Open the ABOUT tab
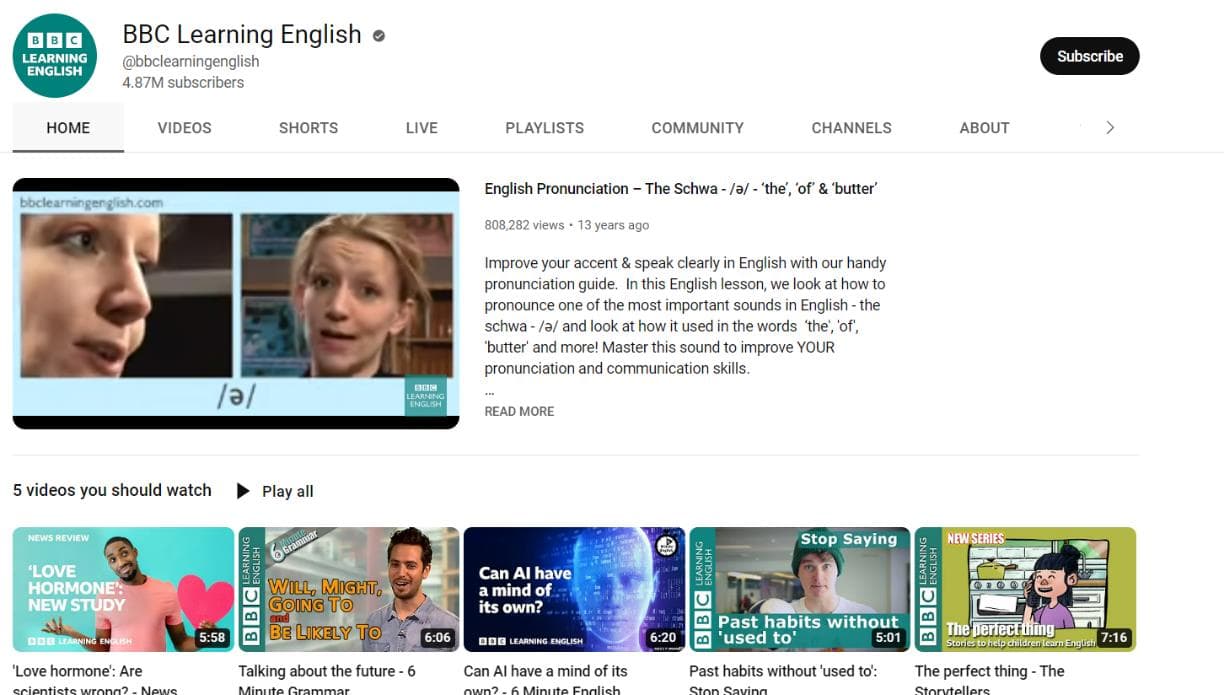The height and width of the screenshot is (695, 1224). click(x=984, y=128)
